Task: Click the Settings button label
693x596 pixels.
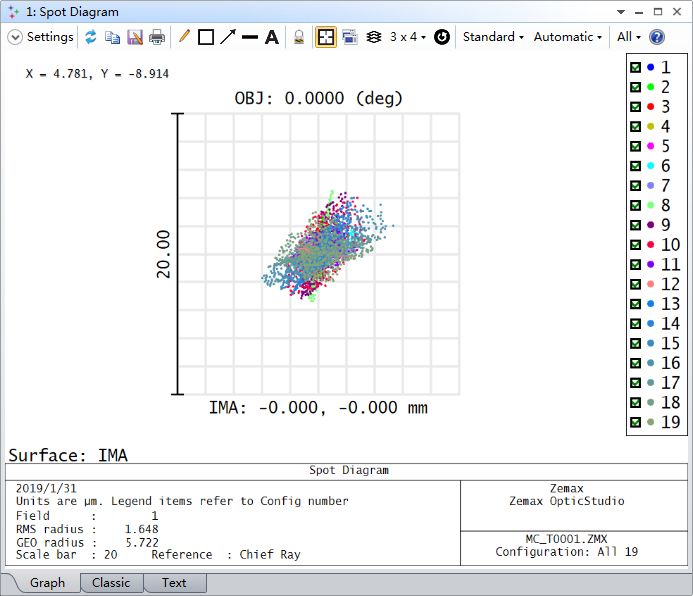Action: pos(50,37)
